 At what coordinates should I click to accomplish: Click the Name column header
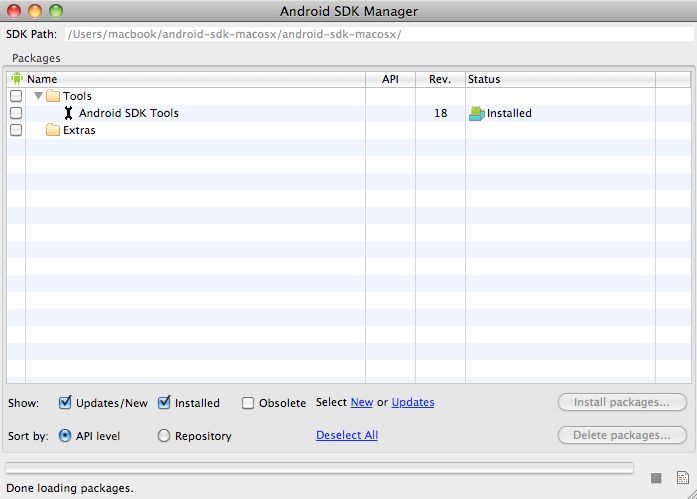[195, 79]
